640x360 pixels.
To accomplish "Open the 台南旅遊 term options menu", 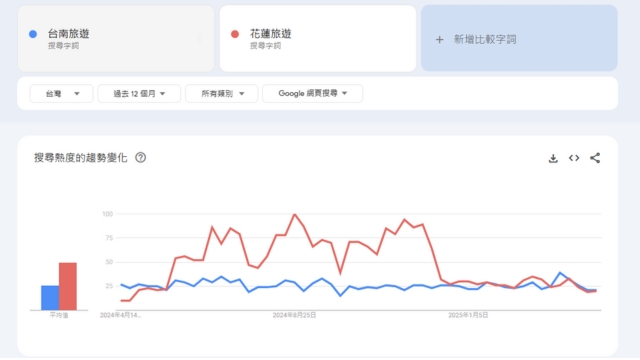I will tap(200, 39).
